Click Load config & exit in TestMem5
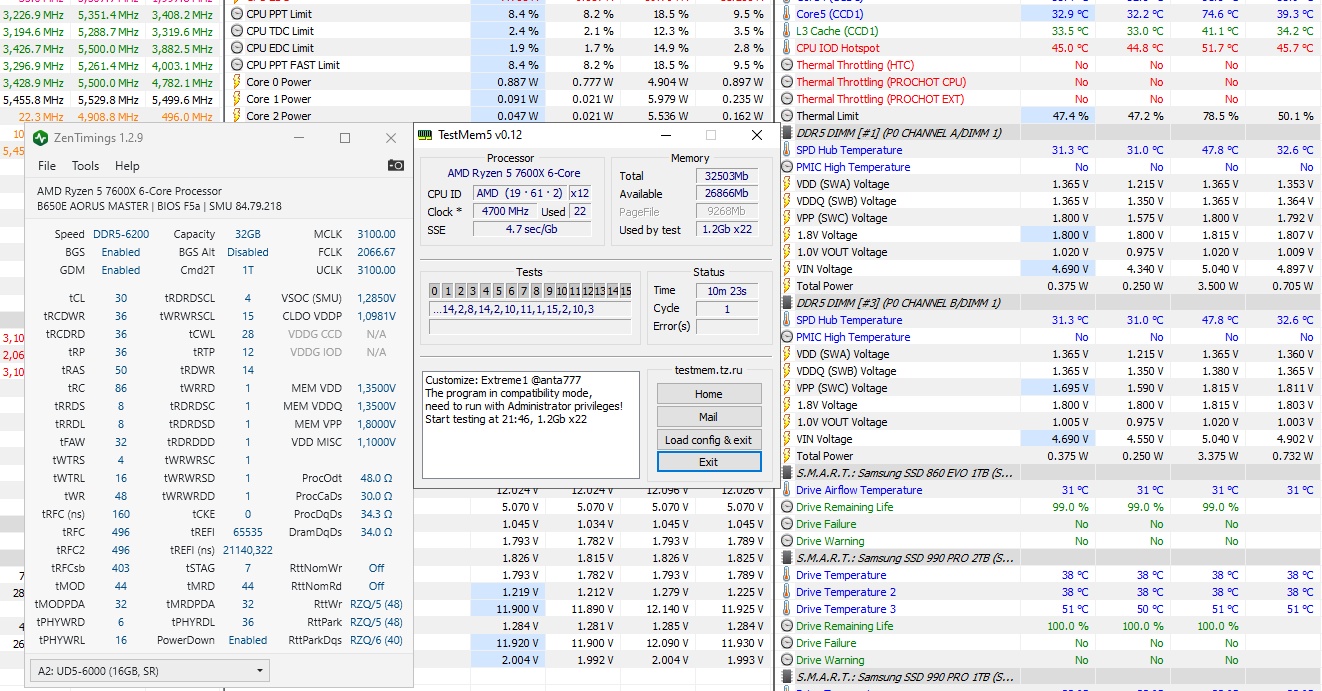1322x691 pixels. [709, 440]
